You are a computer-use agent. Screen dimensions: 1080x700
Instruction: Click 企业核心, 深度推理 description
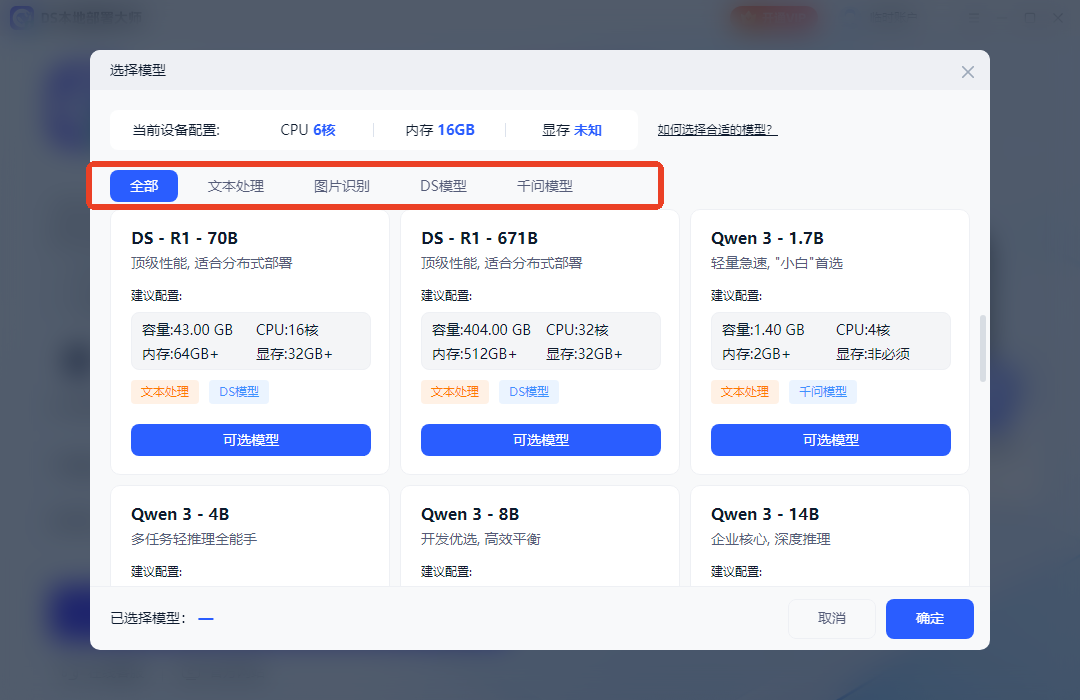click(x=771, y=539)
